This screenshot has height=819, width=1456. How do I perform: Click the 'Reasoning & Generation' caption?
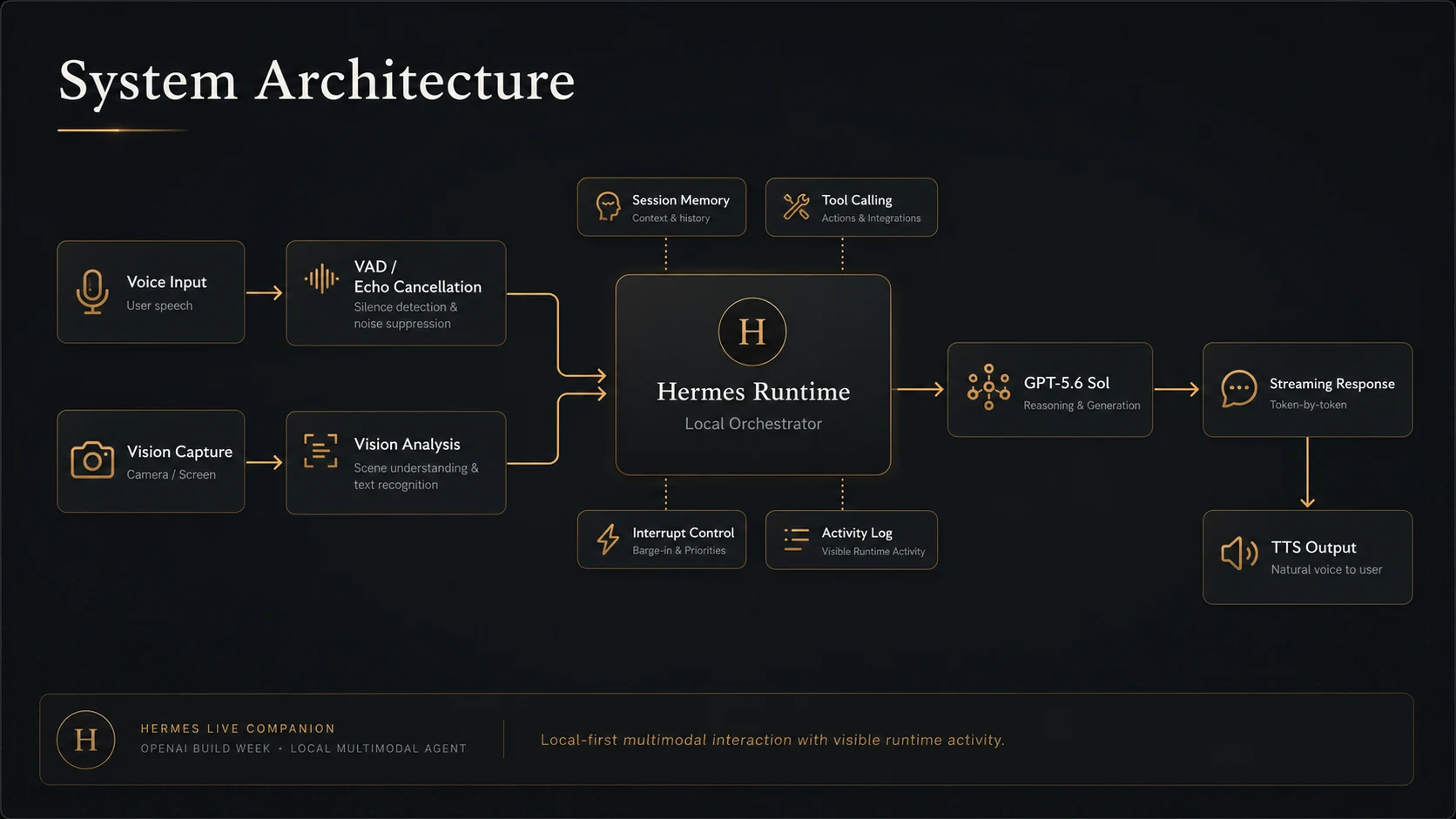[x=1082, y=406]
